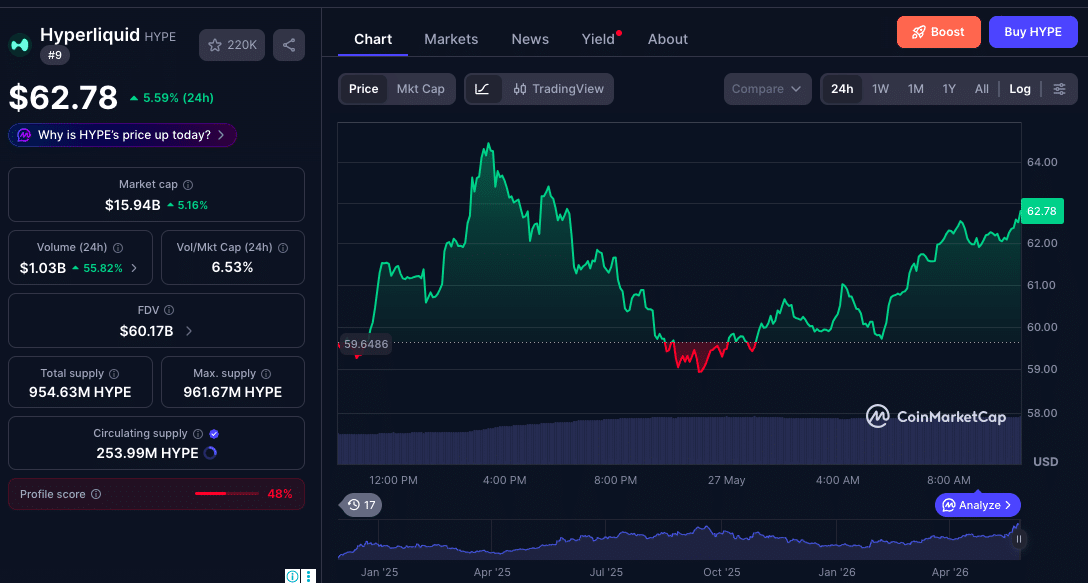Select the Mkt Cap chart mode
1088x583 pixels.
[420, 89]
